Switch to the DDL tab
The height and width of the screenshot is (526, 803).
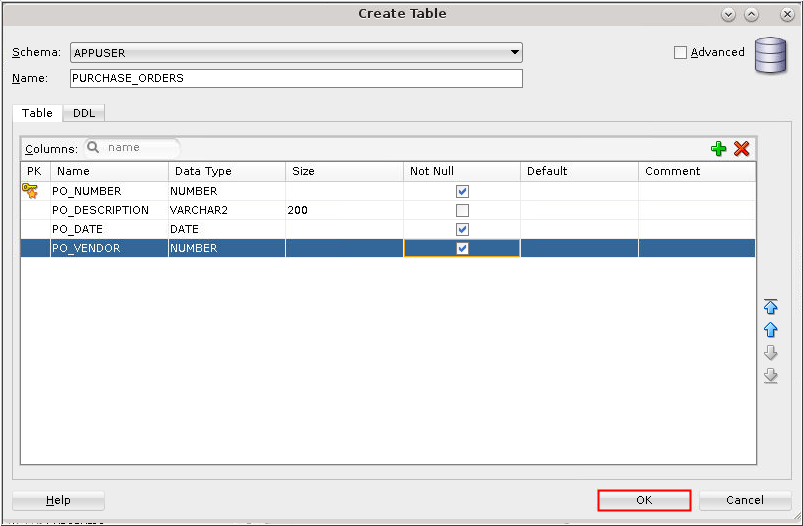tap(84, 113)
